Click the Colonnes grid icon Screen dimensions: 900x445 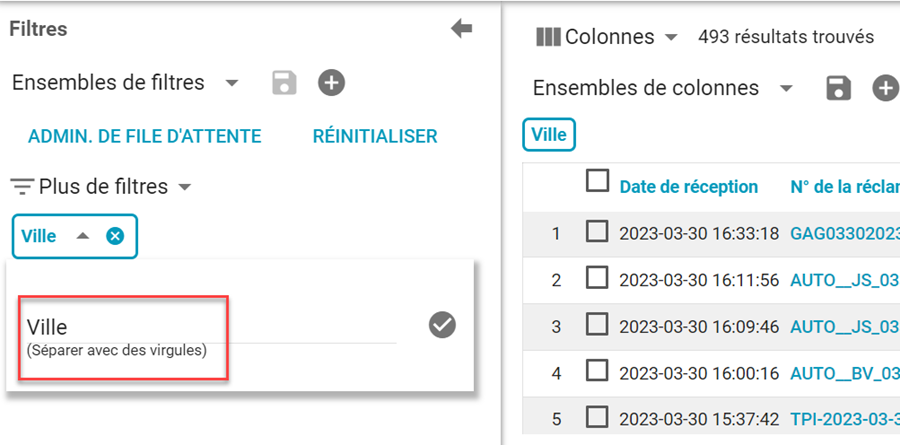click(x=548, y=37)
